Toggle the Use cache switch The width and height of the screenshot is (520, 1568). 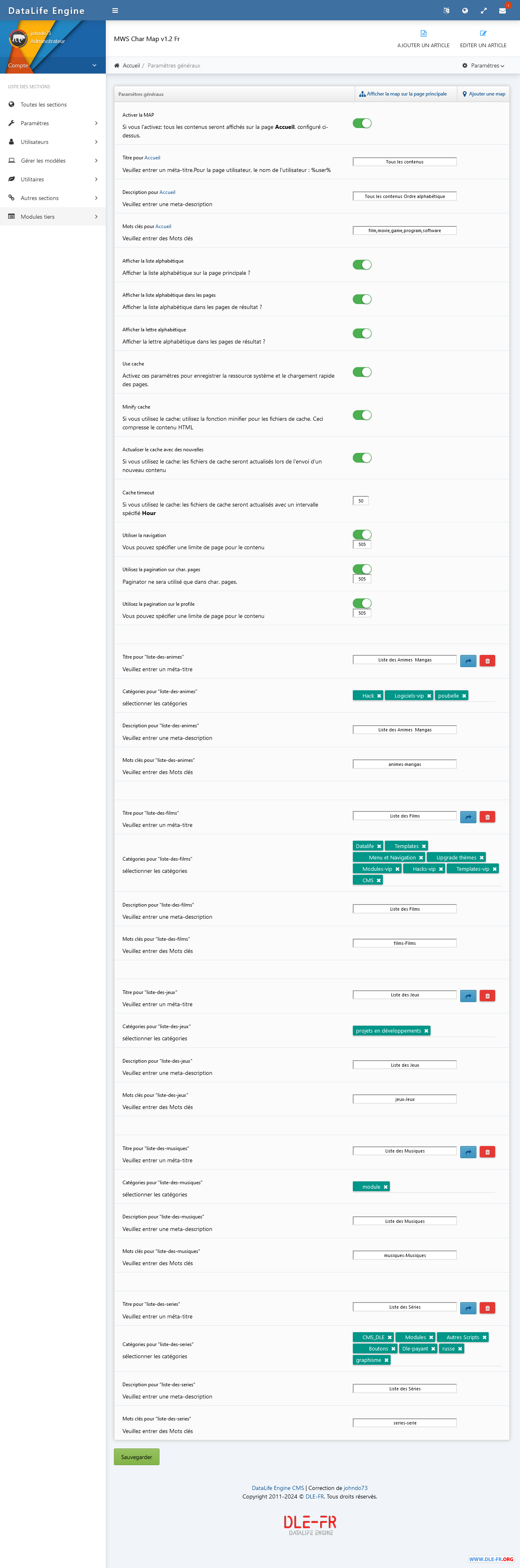pos(362,372)
